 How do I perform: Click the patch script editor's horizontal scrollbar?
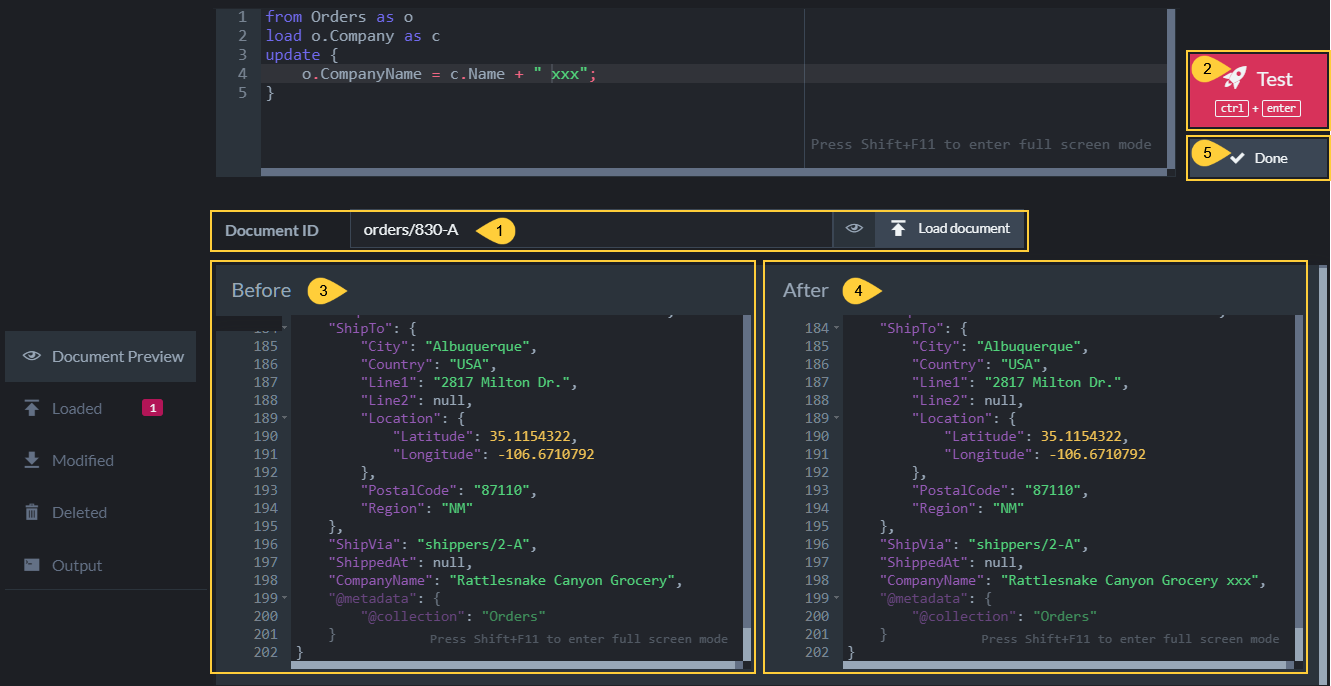[712, 172]
